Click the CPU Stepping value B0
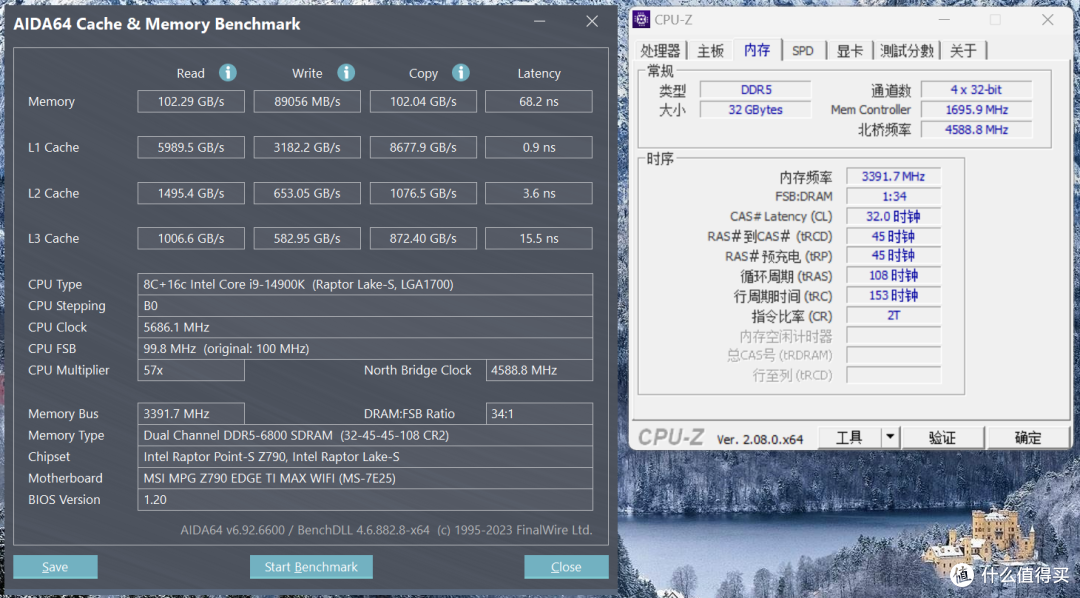The height and width of the screenshot is (598, 1080). pos(365,305)
